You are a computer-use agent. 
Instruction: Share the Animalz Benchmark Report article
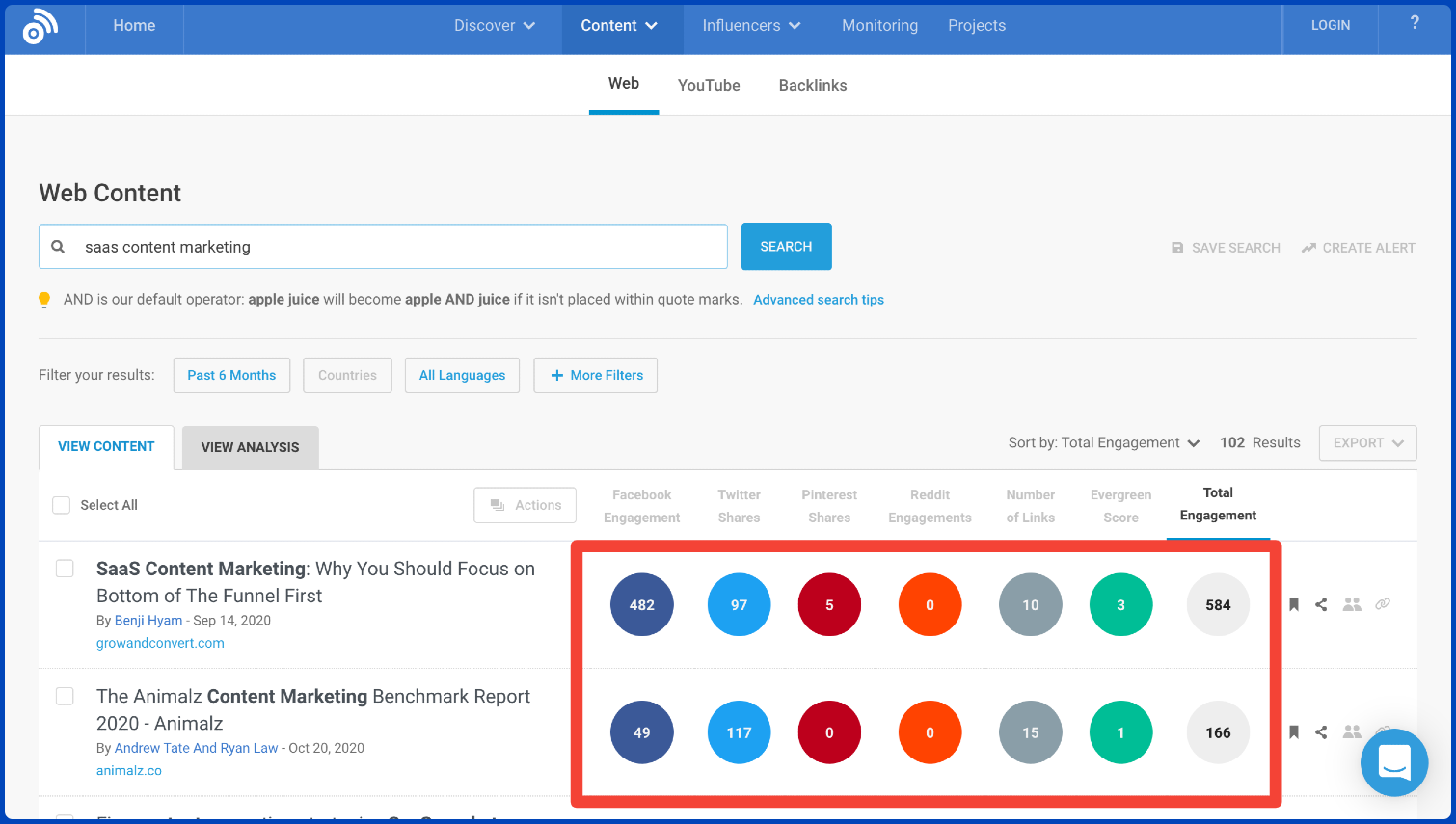click(x=1321, y=732)
